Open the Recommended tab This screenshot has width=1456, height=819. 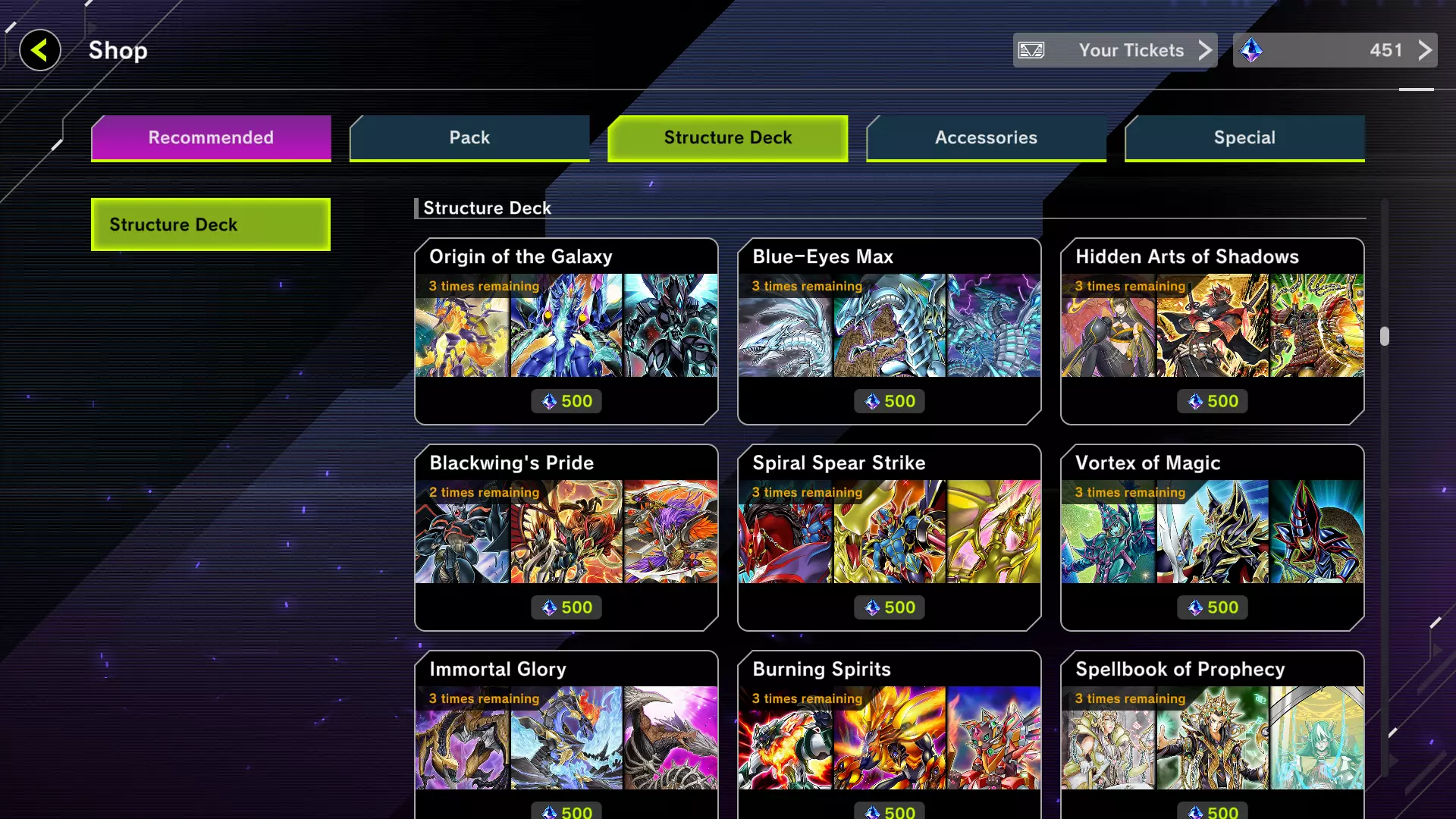tap(211, 138)
